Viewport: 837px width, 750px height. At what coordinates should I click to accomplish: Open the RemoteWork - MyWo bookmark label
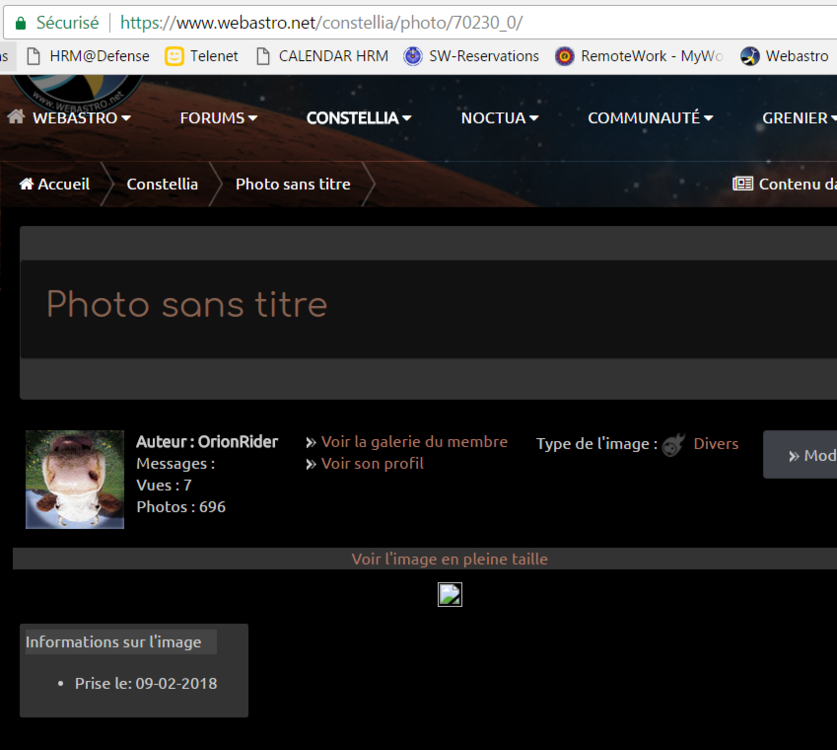(x=652, y=56)
